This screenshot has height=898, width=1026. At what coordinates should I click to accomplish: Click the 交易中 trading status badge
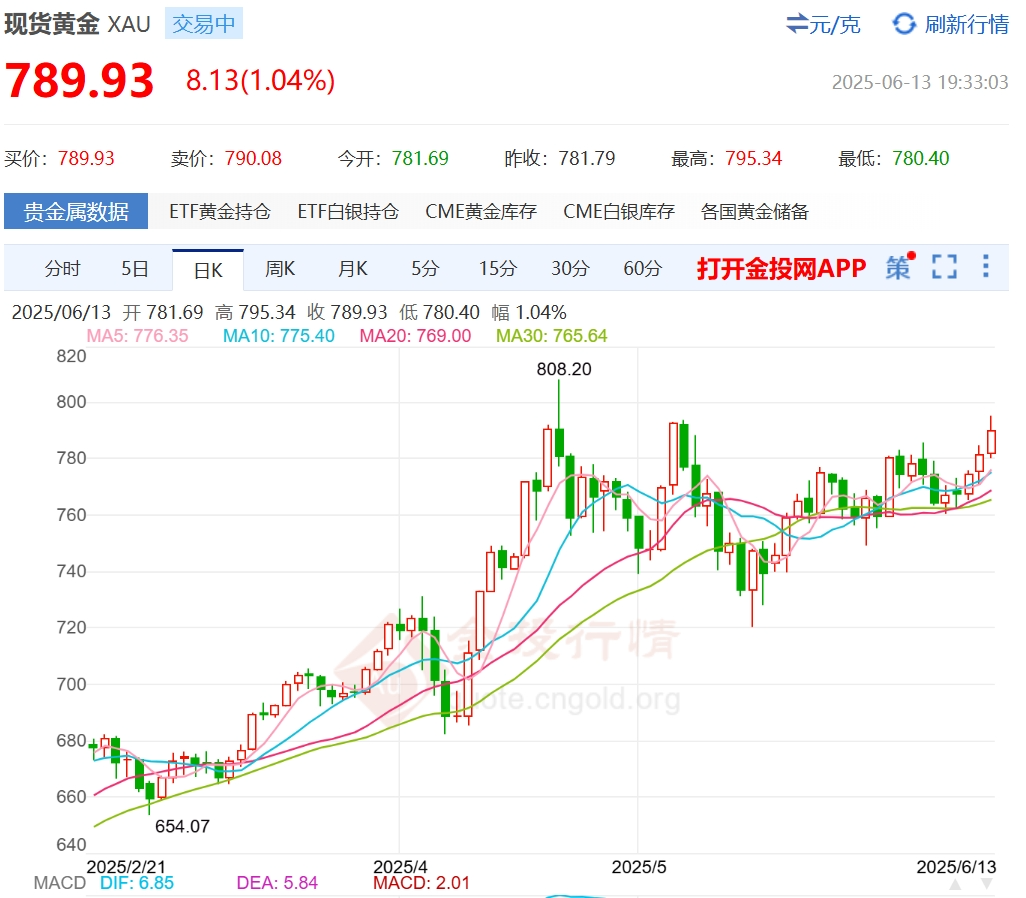pos(203,24)
